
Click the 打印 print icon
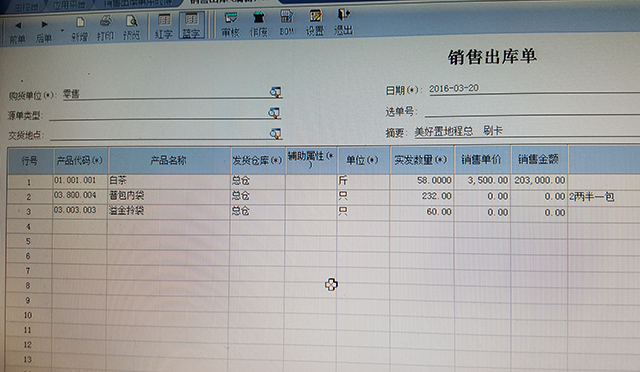[x=105, y=29]
